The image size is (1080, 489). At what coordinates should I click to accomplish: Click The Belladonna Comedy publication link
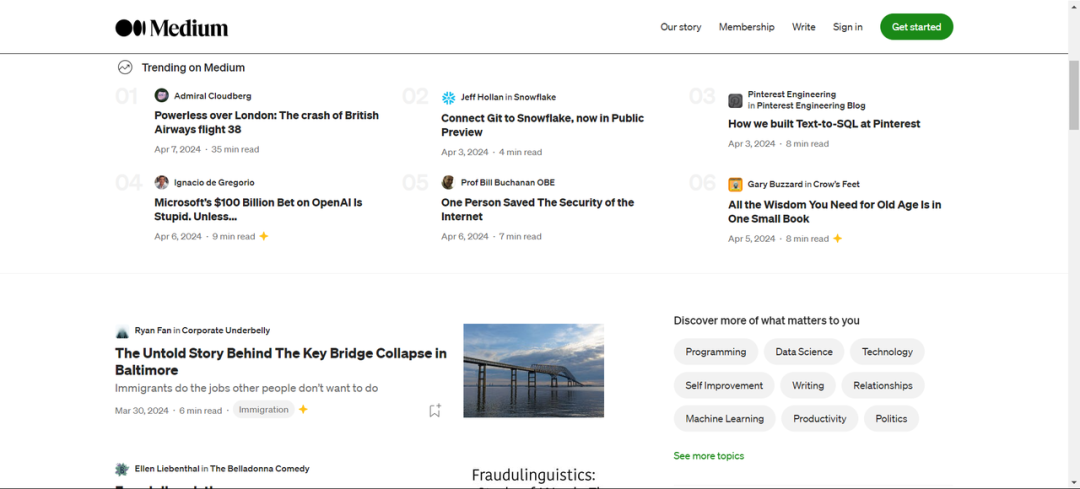pyautogui.click(x=260, y=469)
